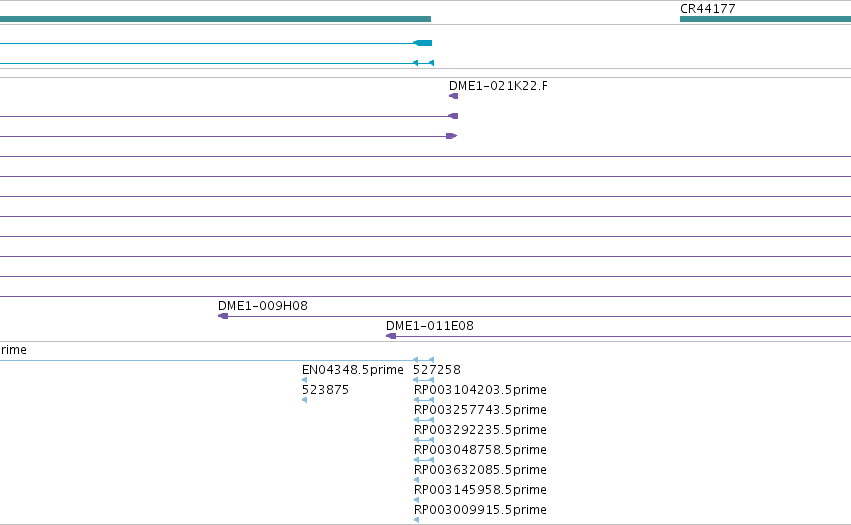Click the DME1-011E08 label

pos(430,326)
